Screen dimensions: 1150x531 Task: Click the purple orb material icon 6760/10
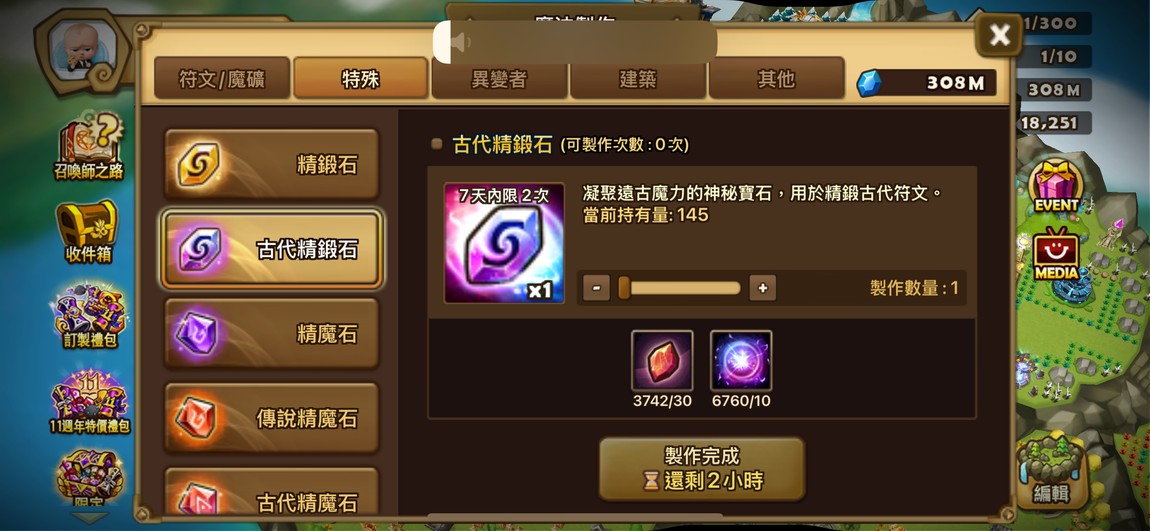(x=741, y=360)
